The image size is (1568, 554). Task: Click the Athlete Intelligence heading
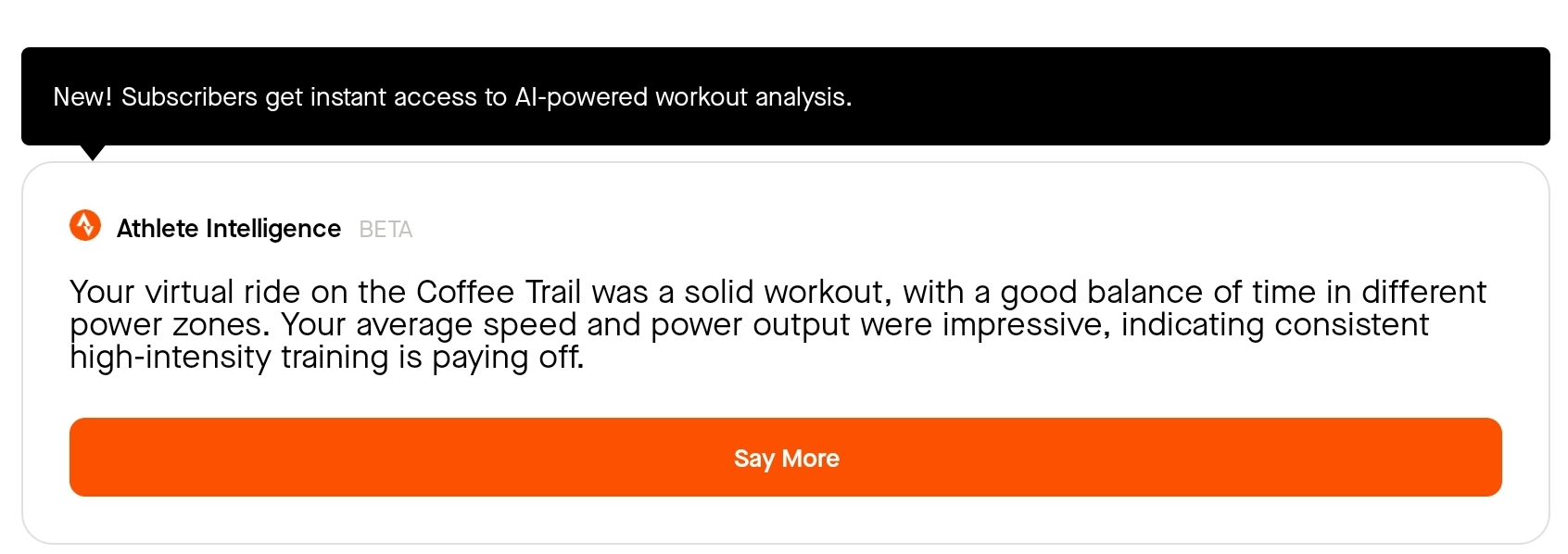pos(228,229)
